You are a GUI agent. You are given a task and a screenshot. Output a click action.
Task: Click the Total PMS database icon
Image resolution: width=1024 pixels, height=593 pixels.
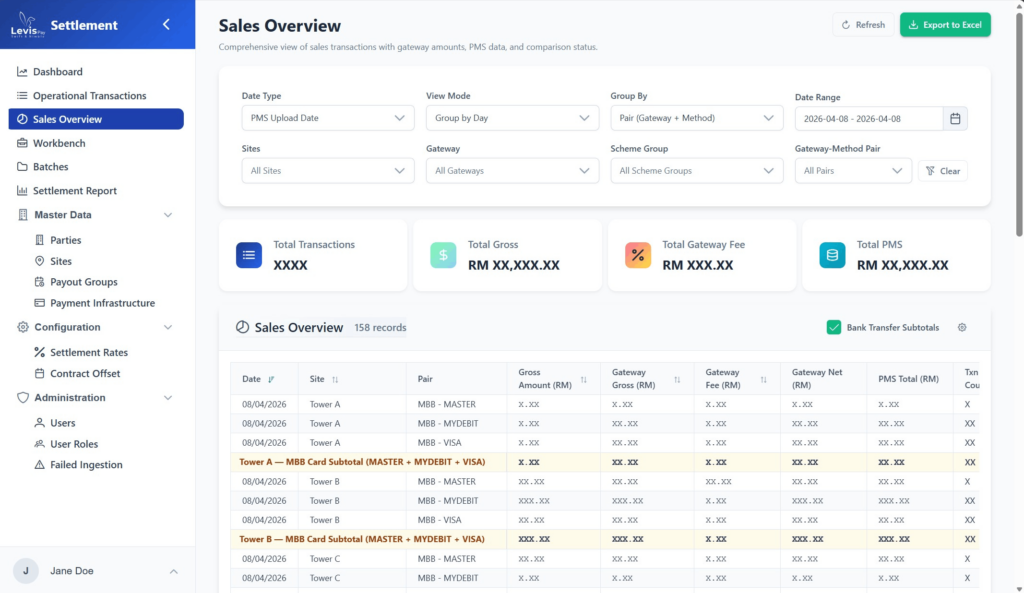(832, 255)
